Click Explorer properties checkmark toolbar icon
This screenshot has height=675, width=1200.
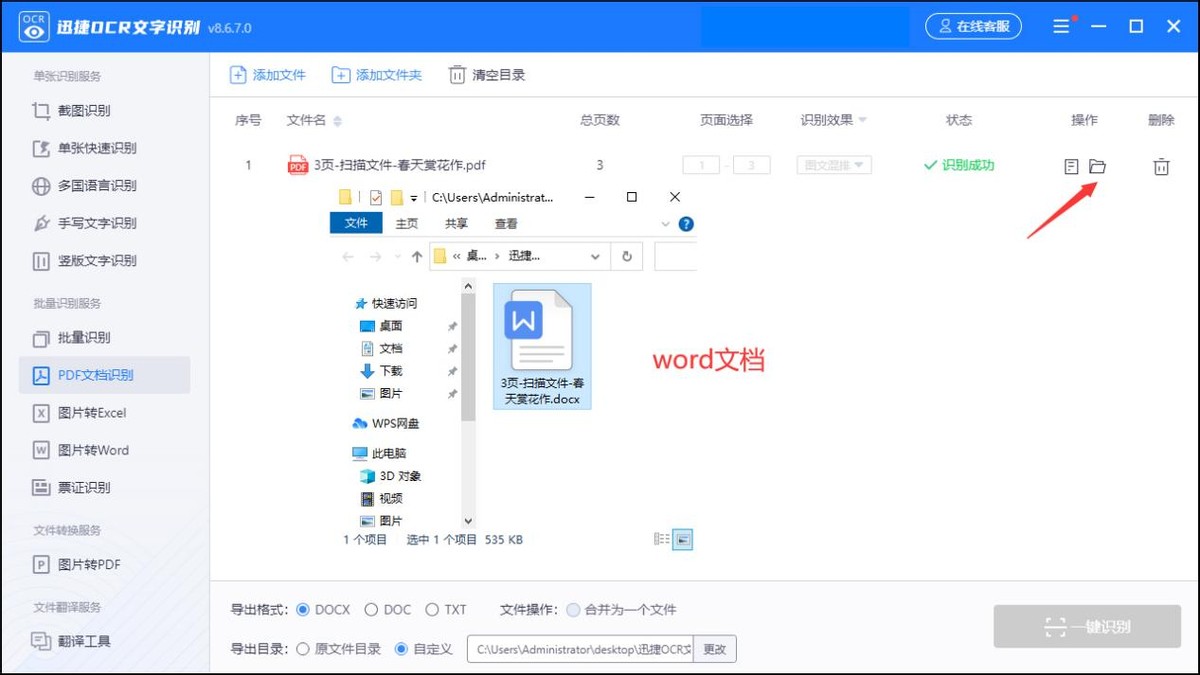pyautogui.click(x=376, y=197)
